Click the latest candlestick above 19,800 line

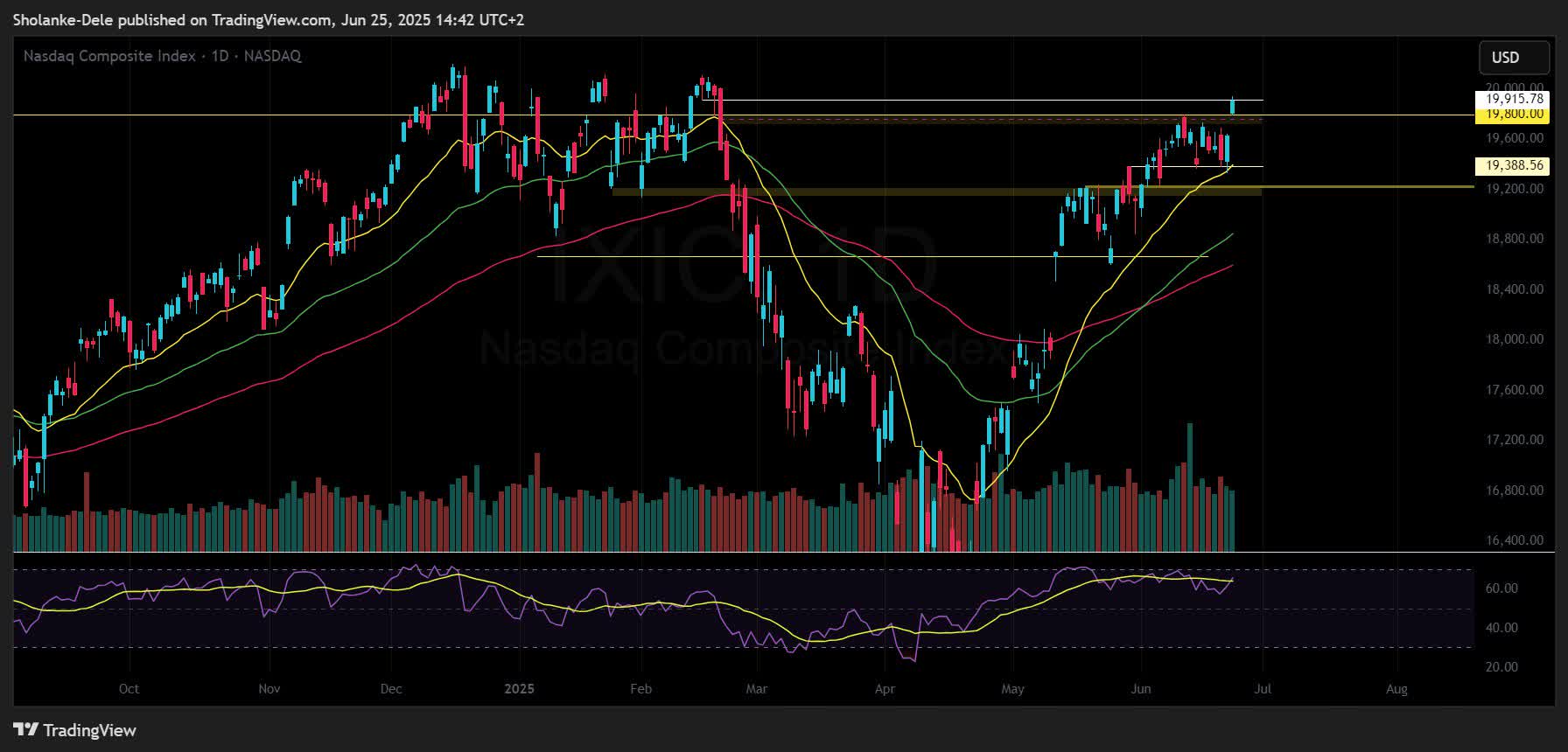(x=1233, y=106)
